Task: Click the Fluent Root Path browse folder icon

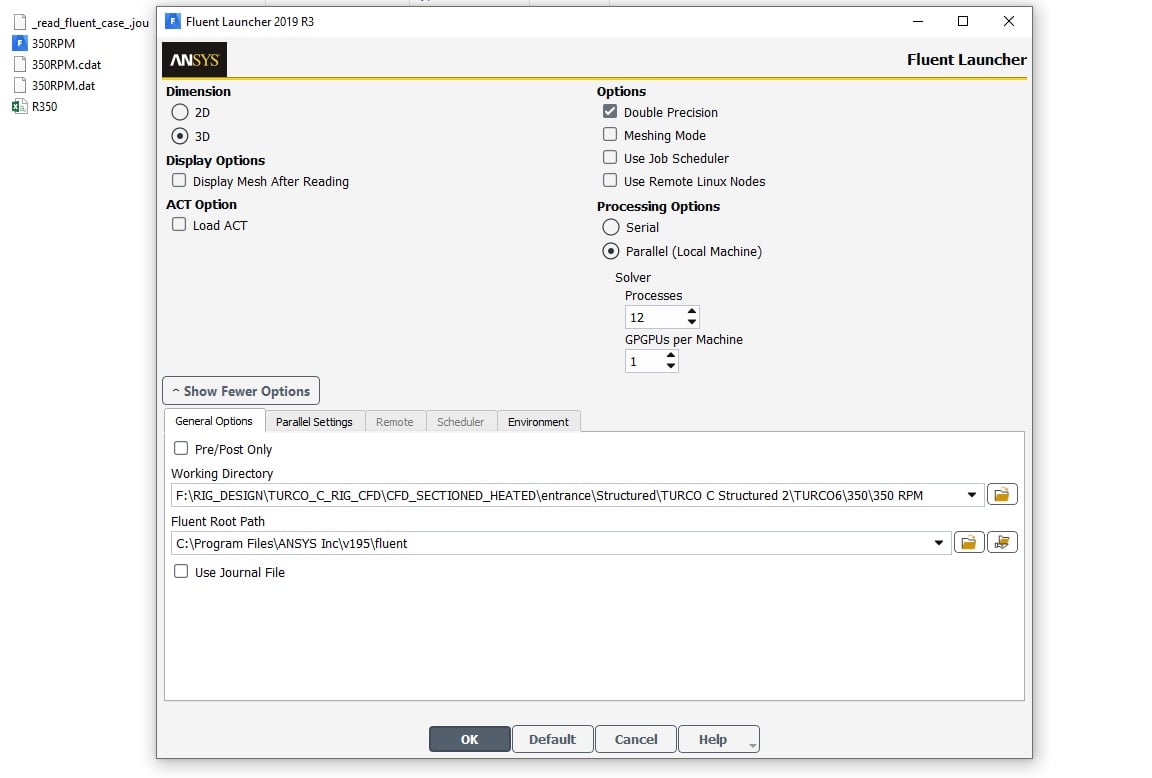Action: 968,543
